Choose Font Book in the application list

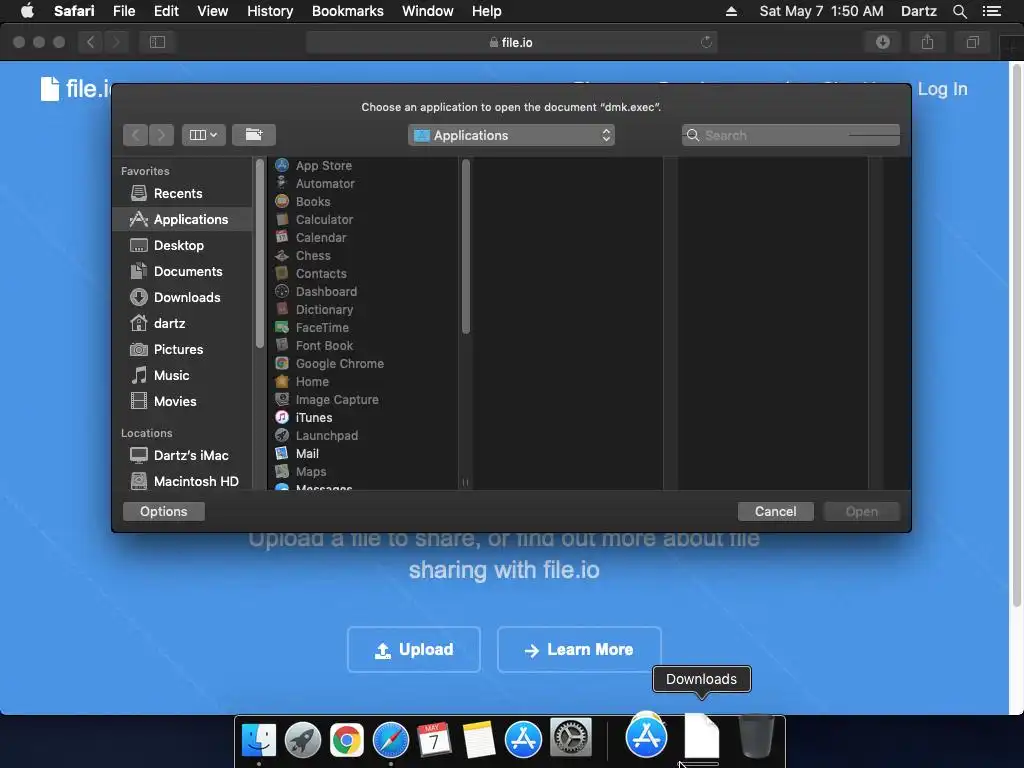click(x=363, y=345)
